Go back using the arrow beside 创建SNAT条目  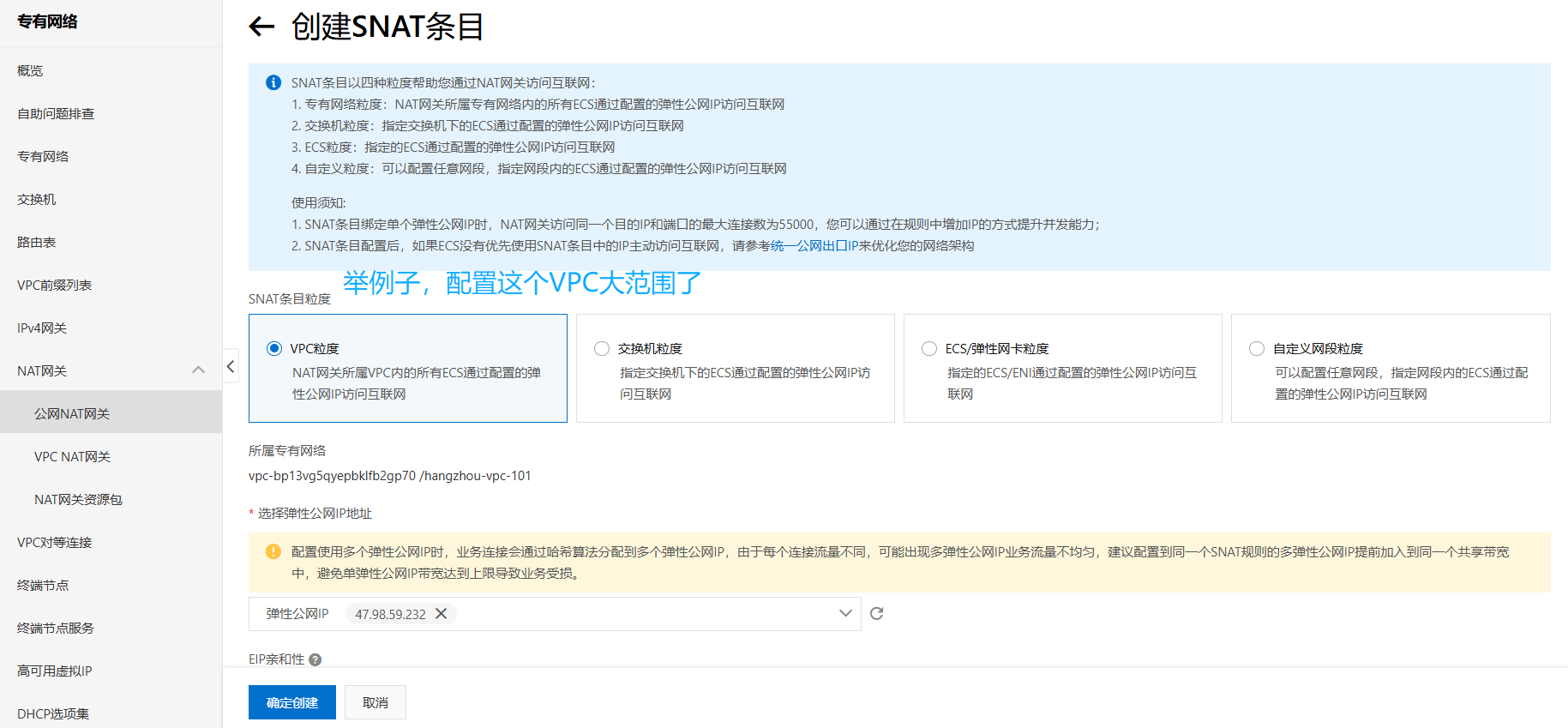tap(261, 27)
